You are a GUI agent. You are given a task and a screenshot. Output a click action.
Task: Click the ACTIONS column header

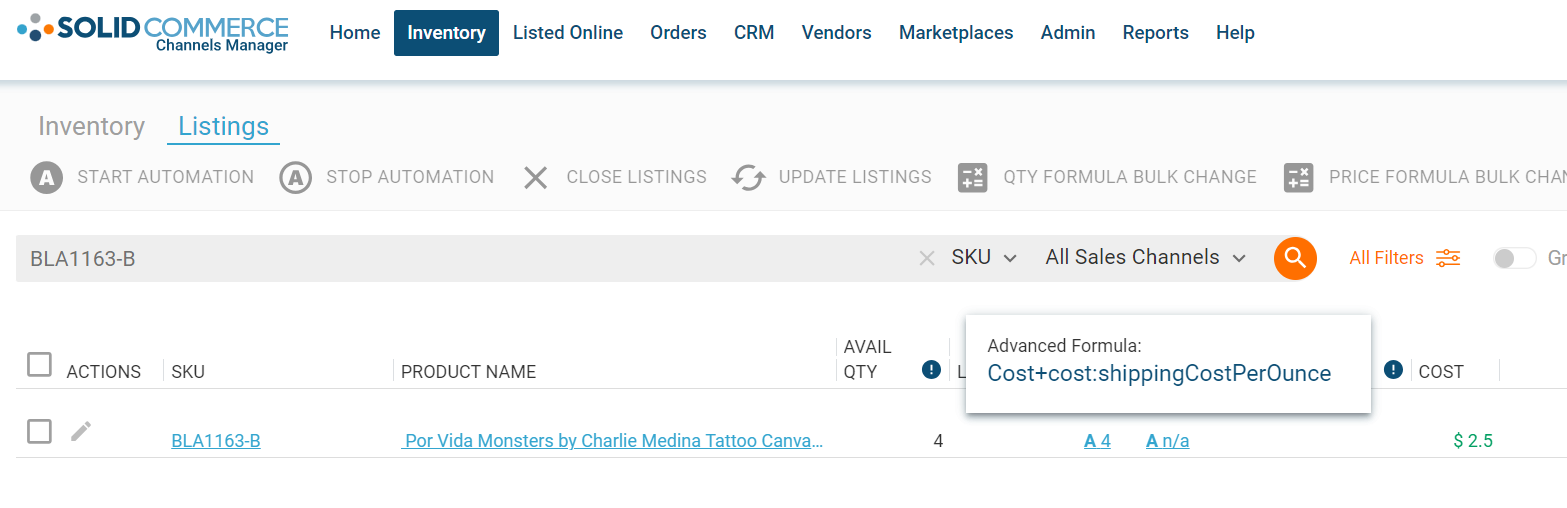(x=104, y=372)
